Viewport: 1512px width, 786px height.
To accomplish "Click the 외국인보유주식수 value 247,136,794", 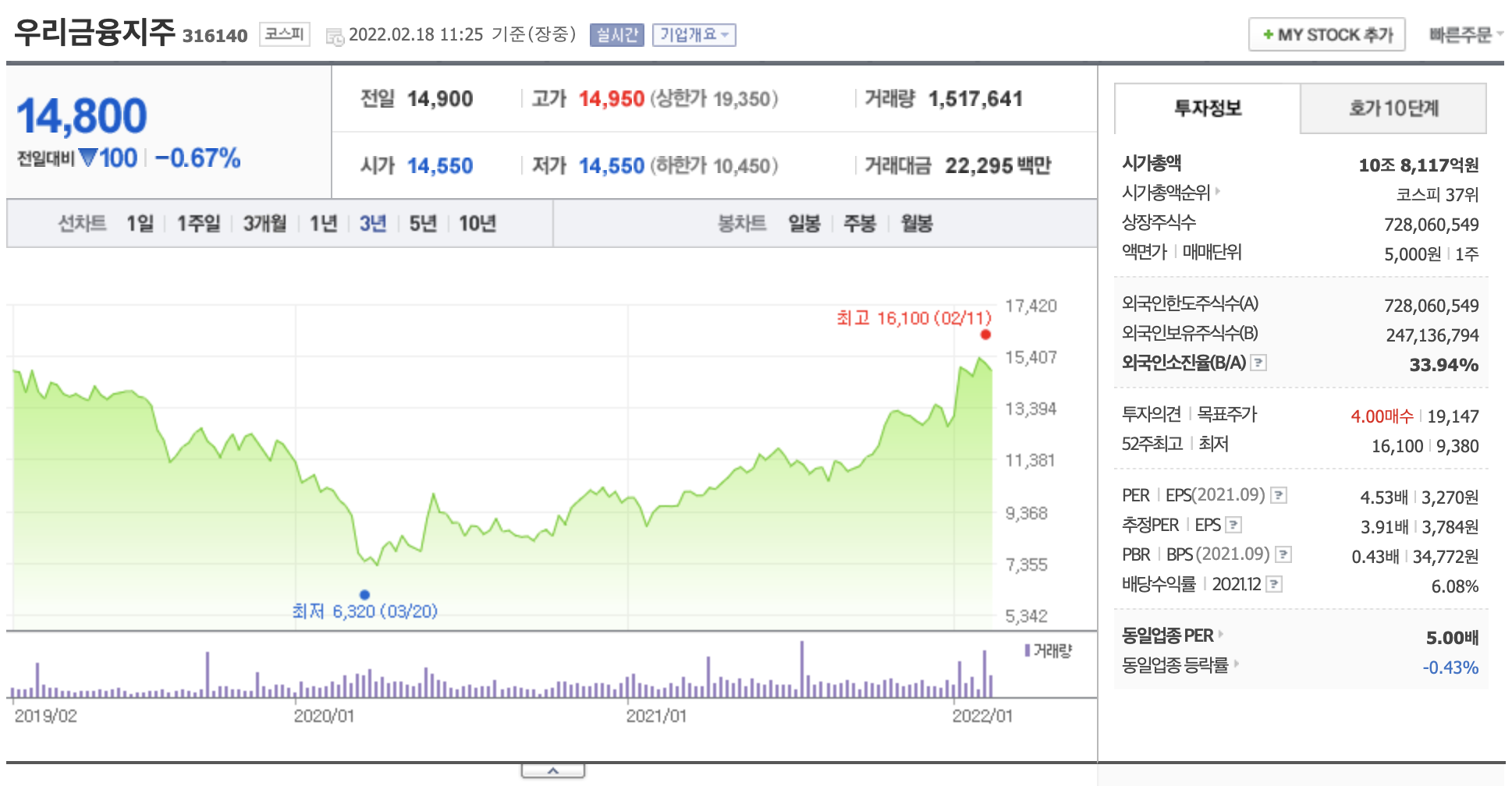I will (1432, 335).
